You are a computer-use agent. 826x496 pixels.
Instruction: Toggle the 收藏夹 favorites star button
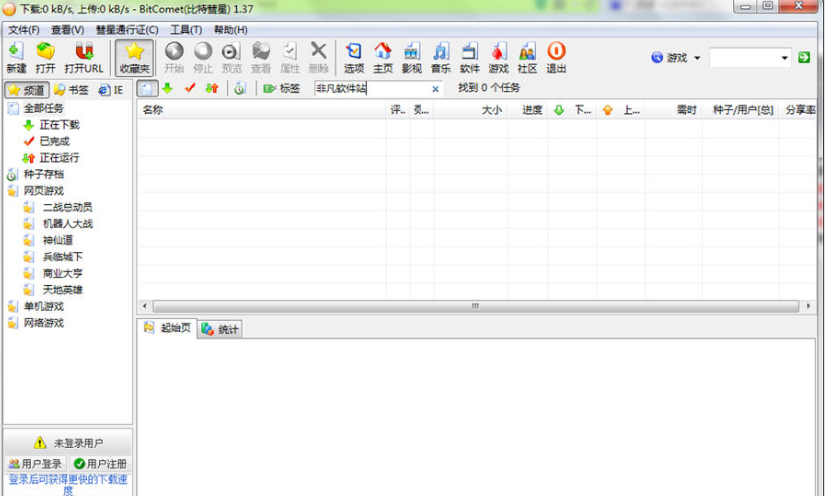coord(134,57)
